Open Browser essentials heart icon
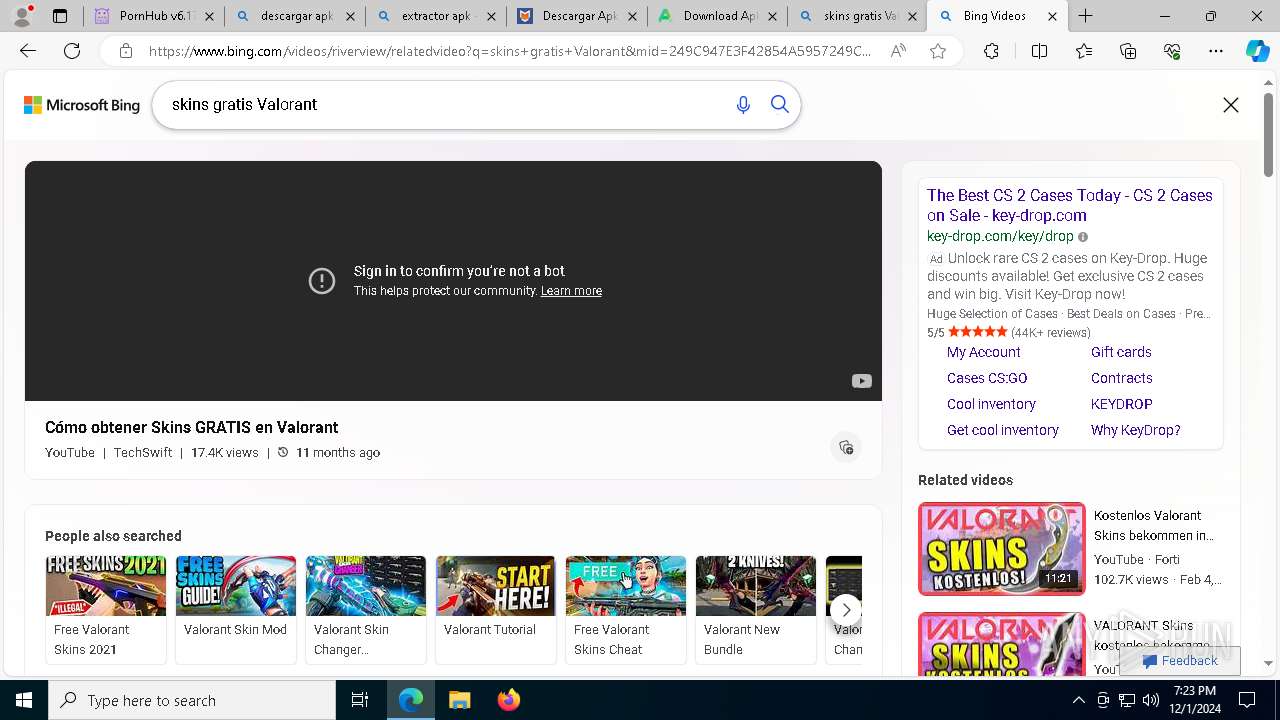 click(x=1172, y=51)
